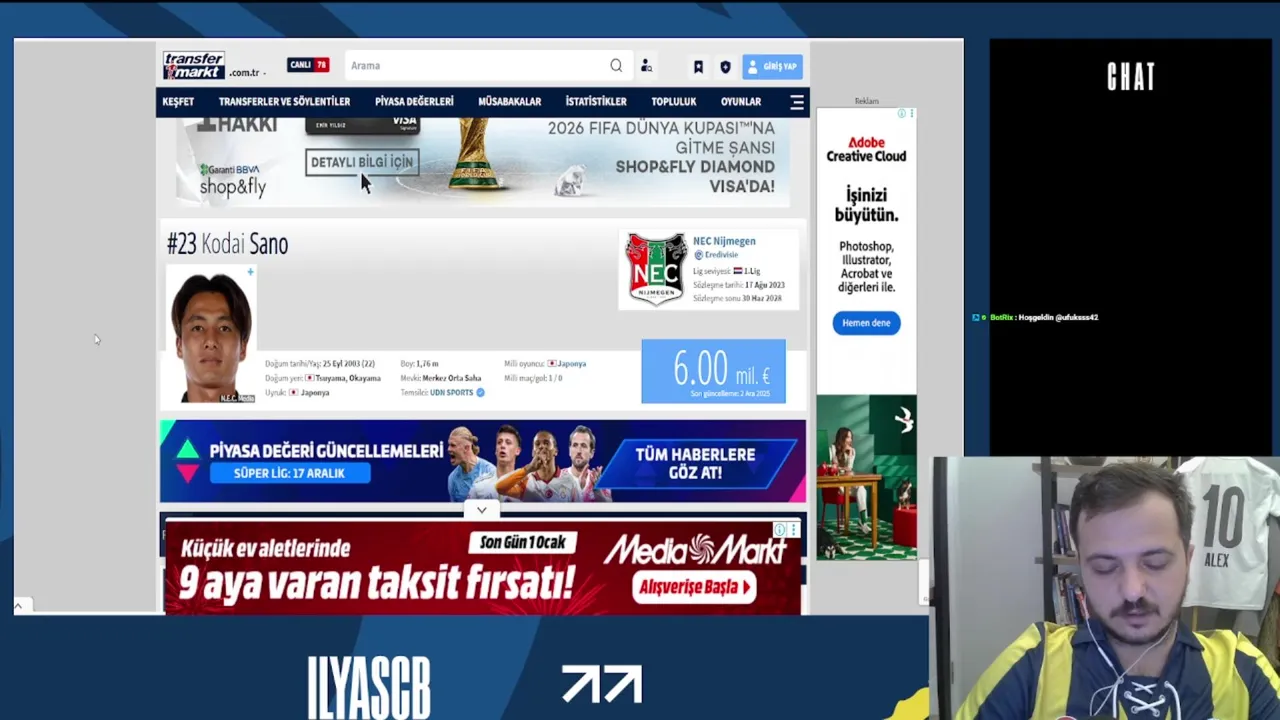Click the SÜPER LİG: 17 ARALIK label
The width and height of the screenshot is (1280, 720).
(x=289, y=473)
